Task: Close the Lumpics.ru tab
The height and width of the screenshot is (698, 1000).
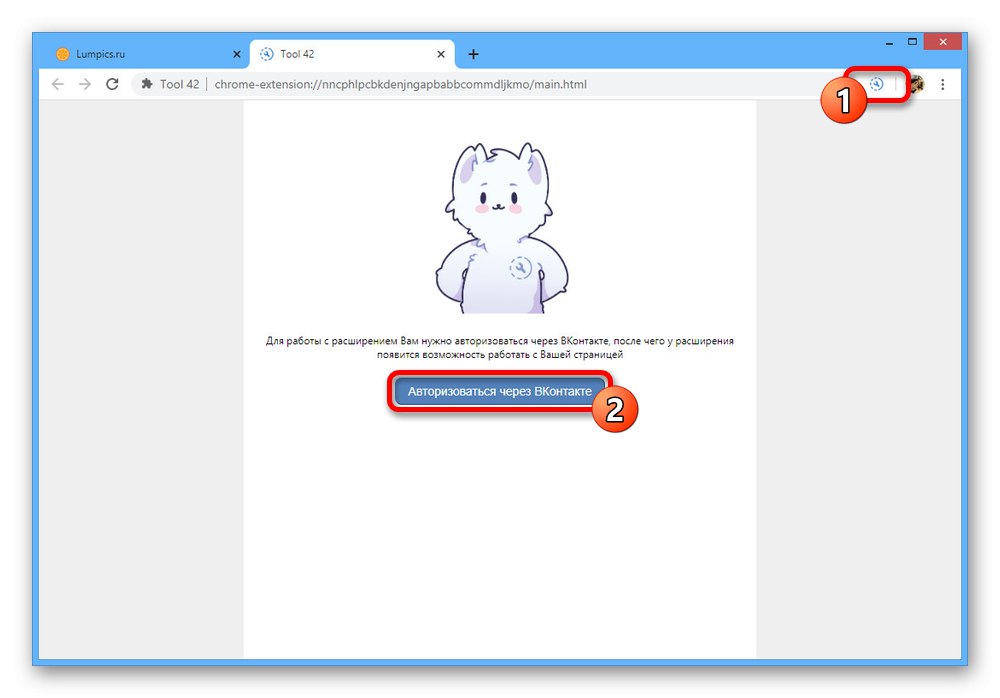Action: [237, 54]
